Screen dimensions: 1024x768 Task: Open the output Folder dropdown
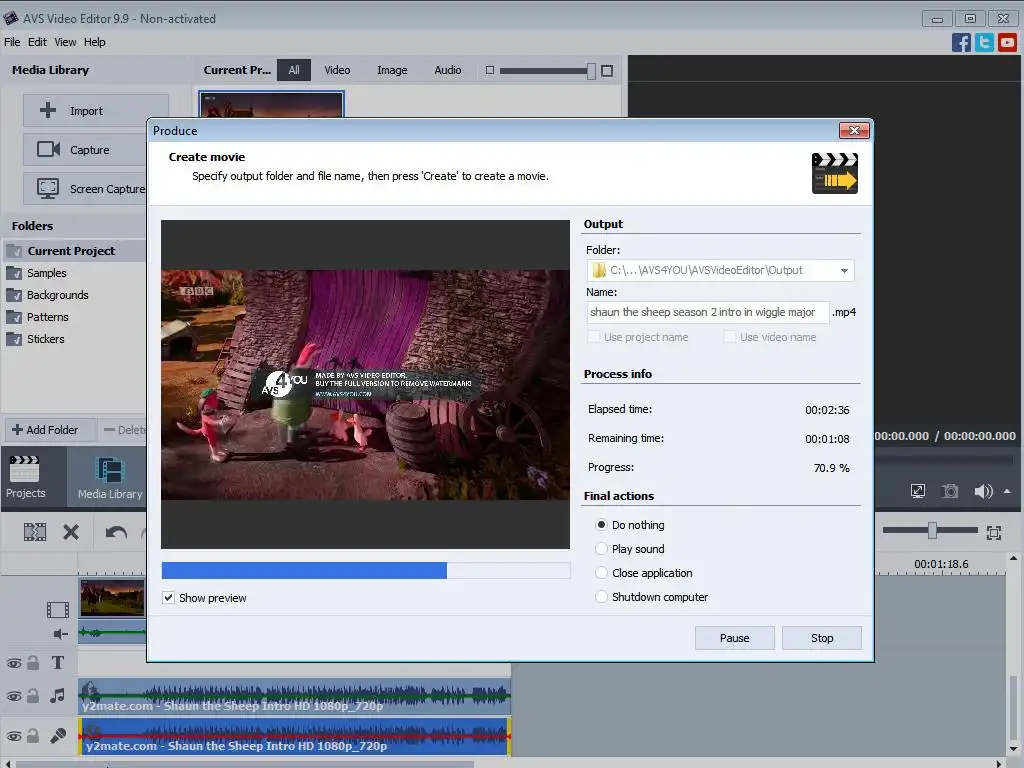click(844, 270)
